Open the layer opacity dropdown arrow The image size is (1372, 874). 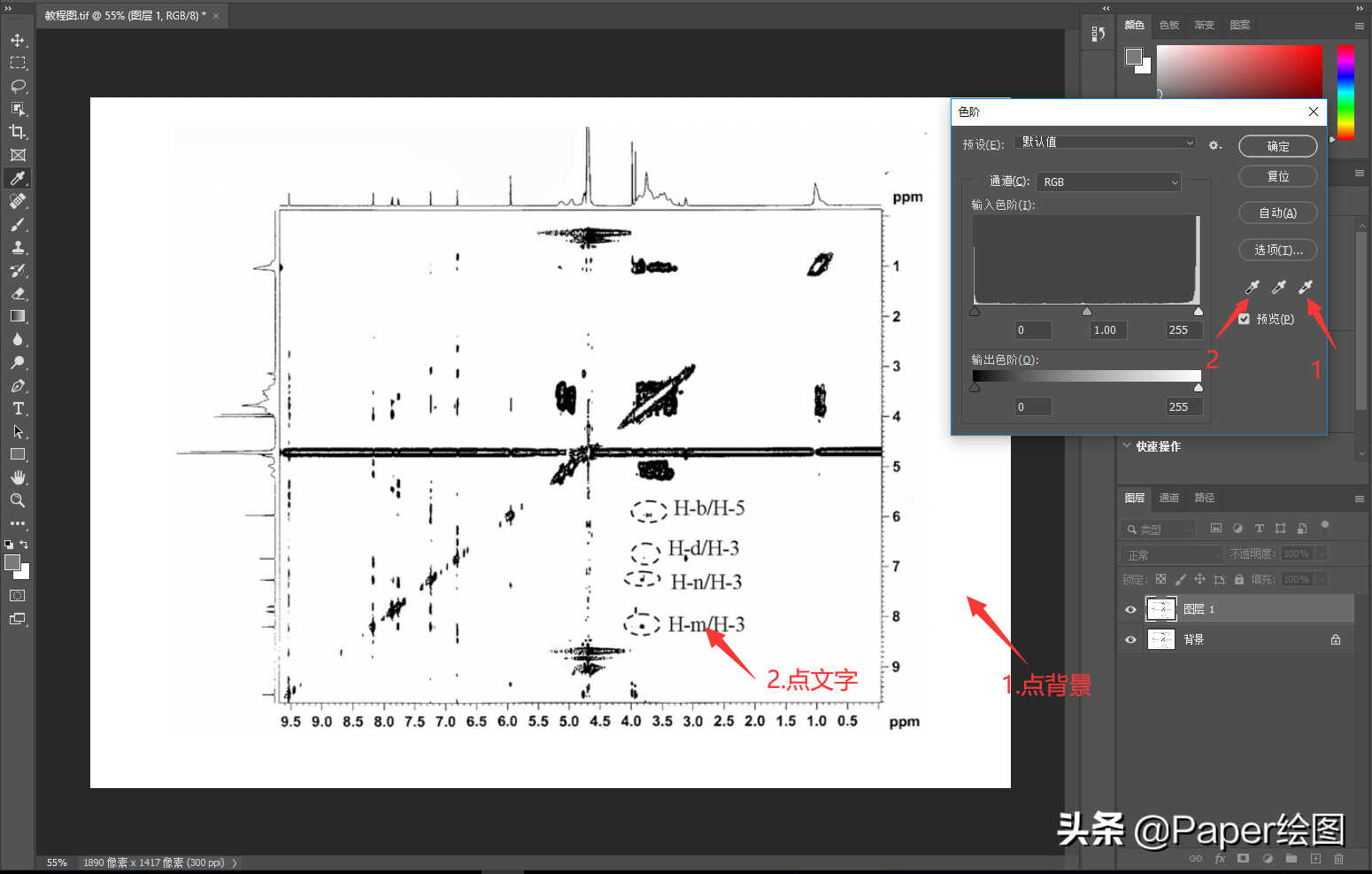point(1322,553)
